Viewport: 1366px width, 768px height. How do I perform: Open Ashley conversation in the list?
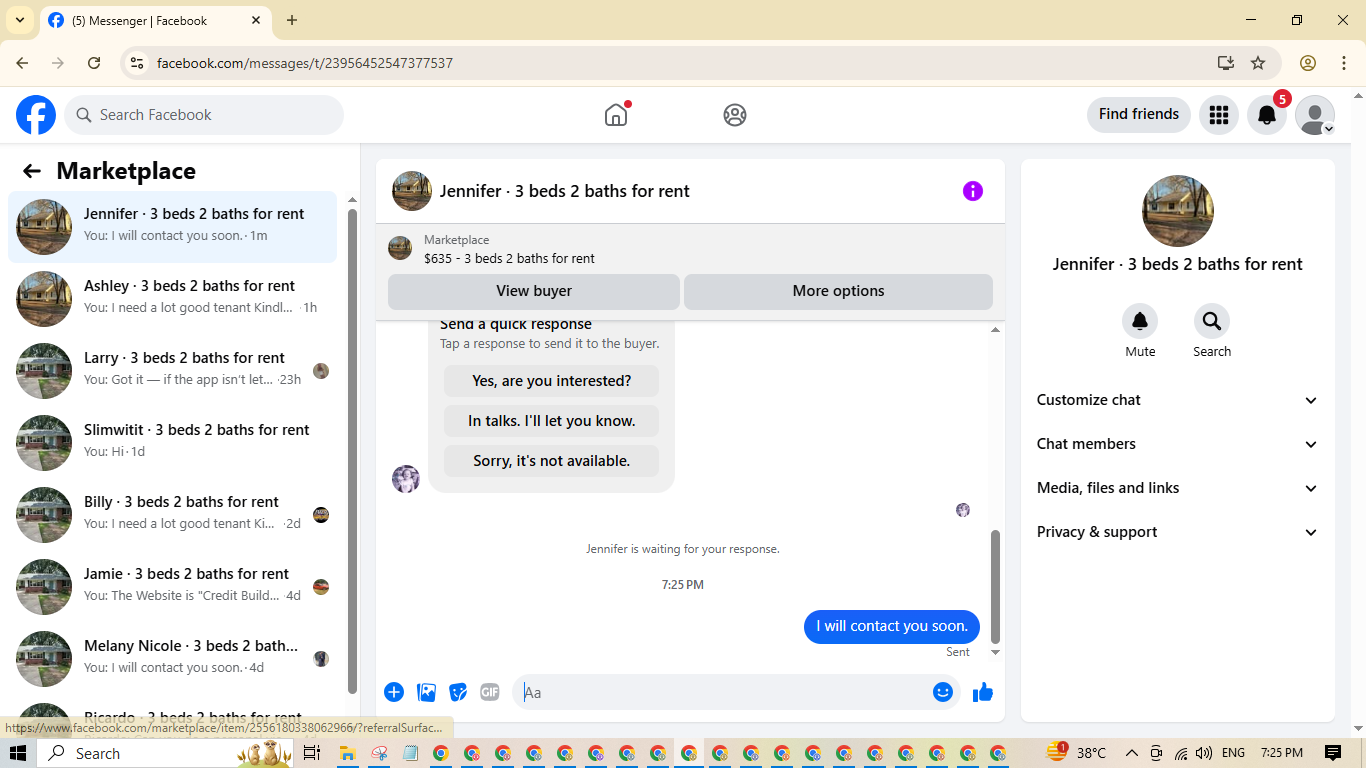click(173, 299)
